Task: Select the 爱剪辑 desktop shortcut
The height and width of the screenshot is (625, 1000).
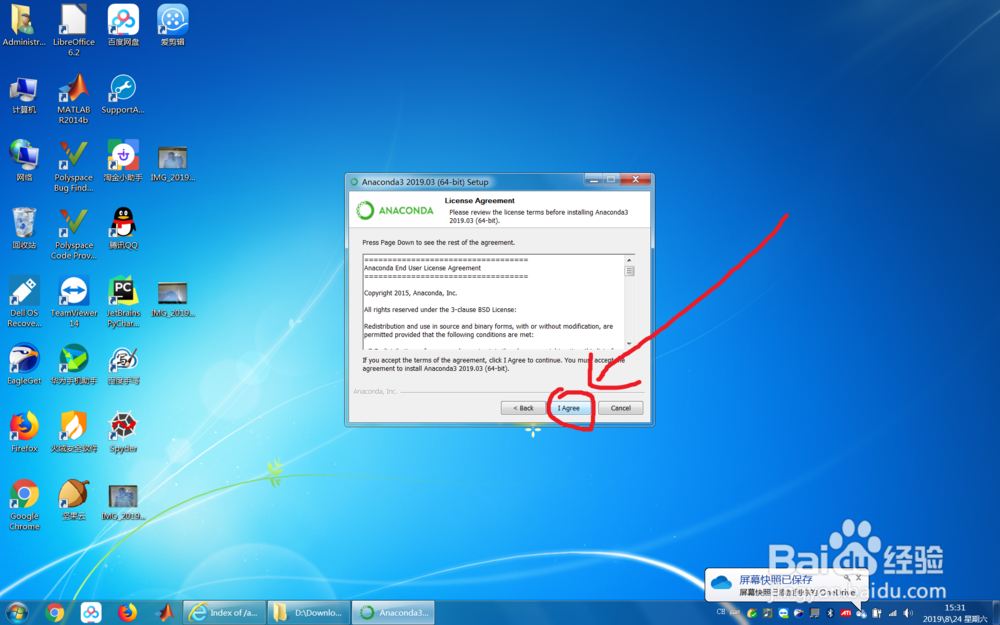Action: (173, 26)
